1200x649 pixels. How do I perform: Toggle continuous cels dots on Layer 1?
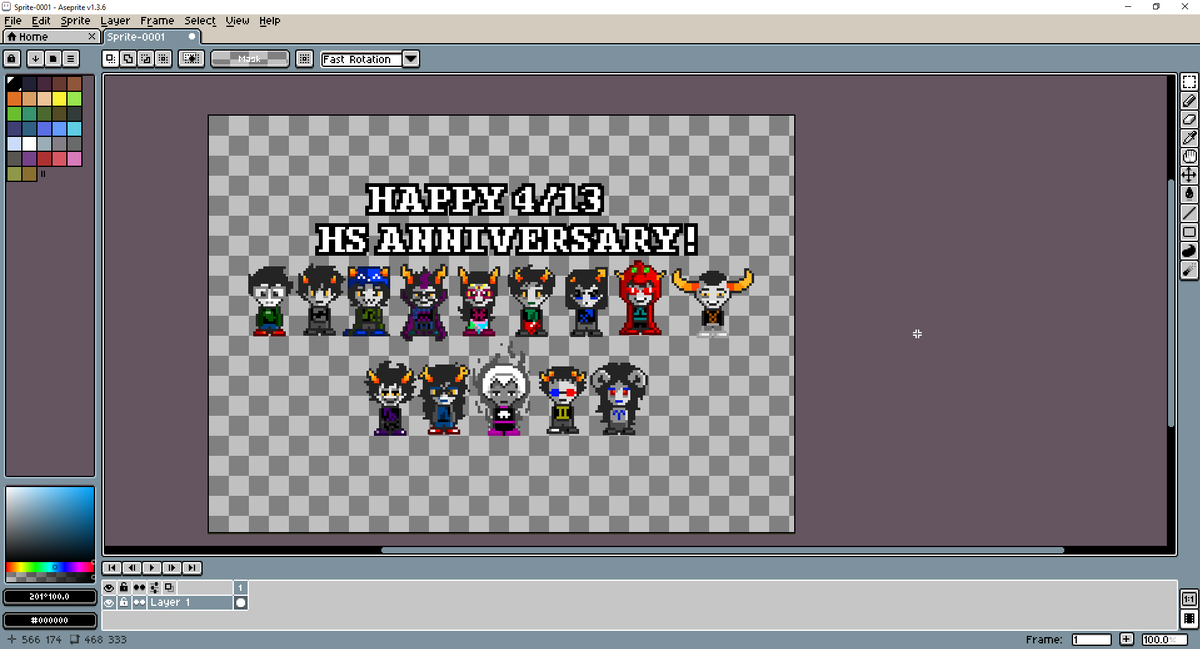(140, 603)
